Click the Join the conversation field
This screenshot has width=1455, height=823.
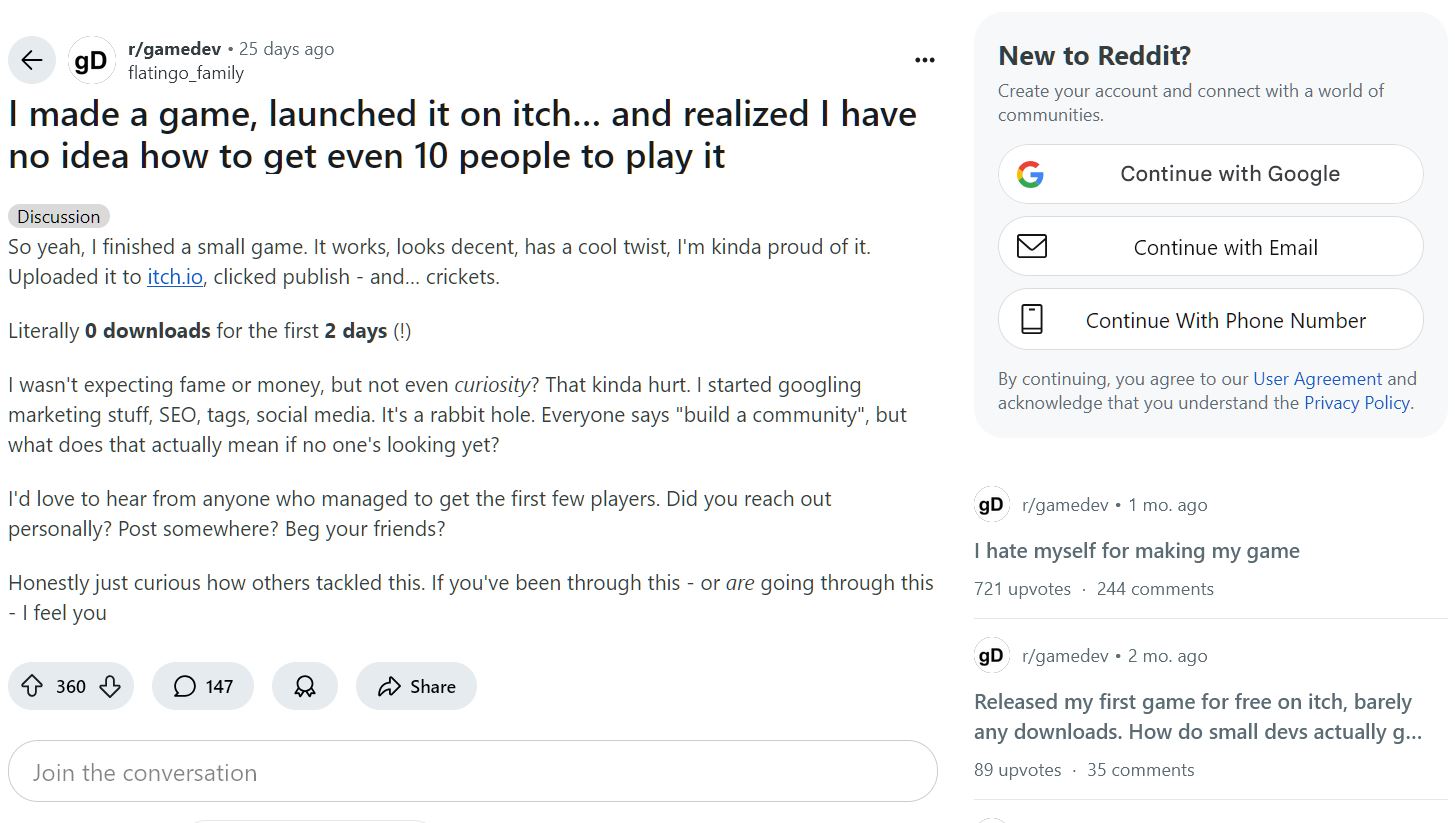click(473, 771)
